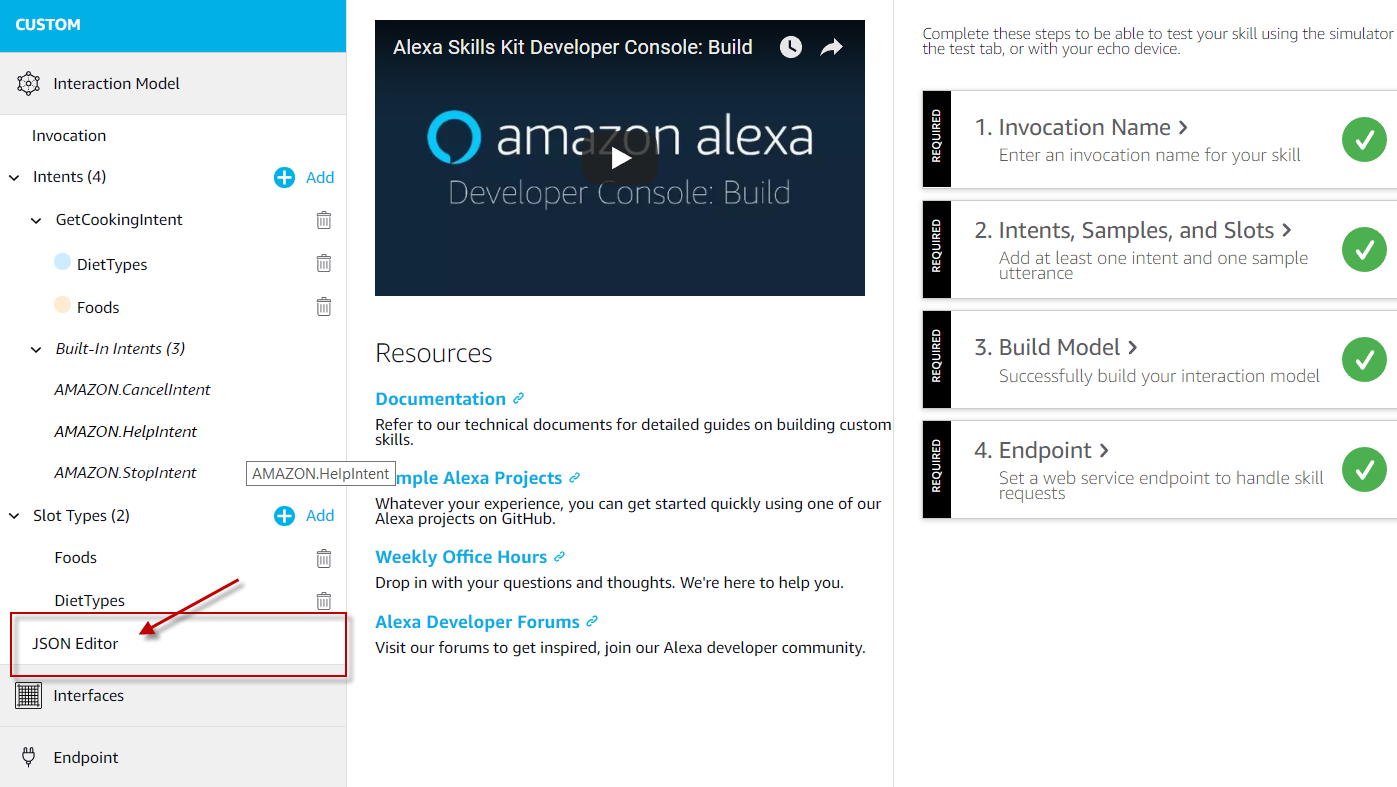The image size is (1397, 787).
Task: Open the Documentation link
Action: pos(441,398)
